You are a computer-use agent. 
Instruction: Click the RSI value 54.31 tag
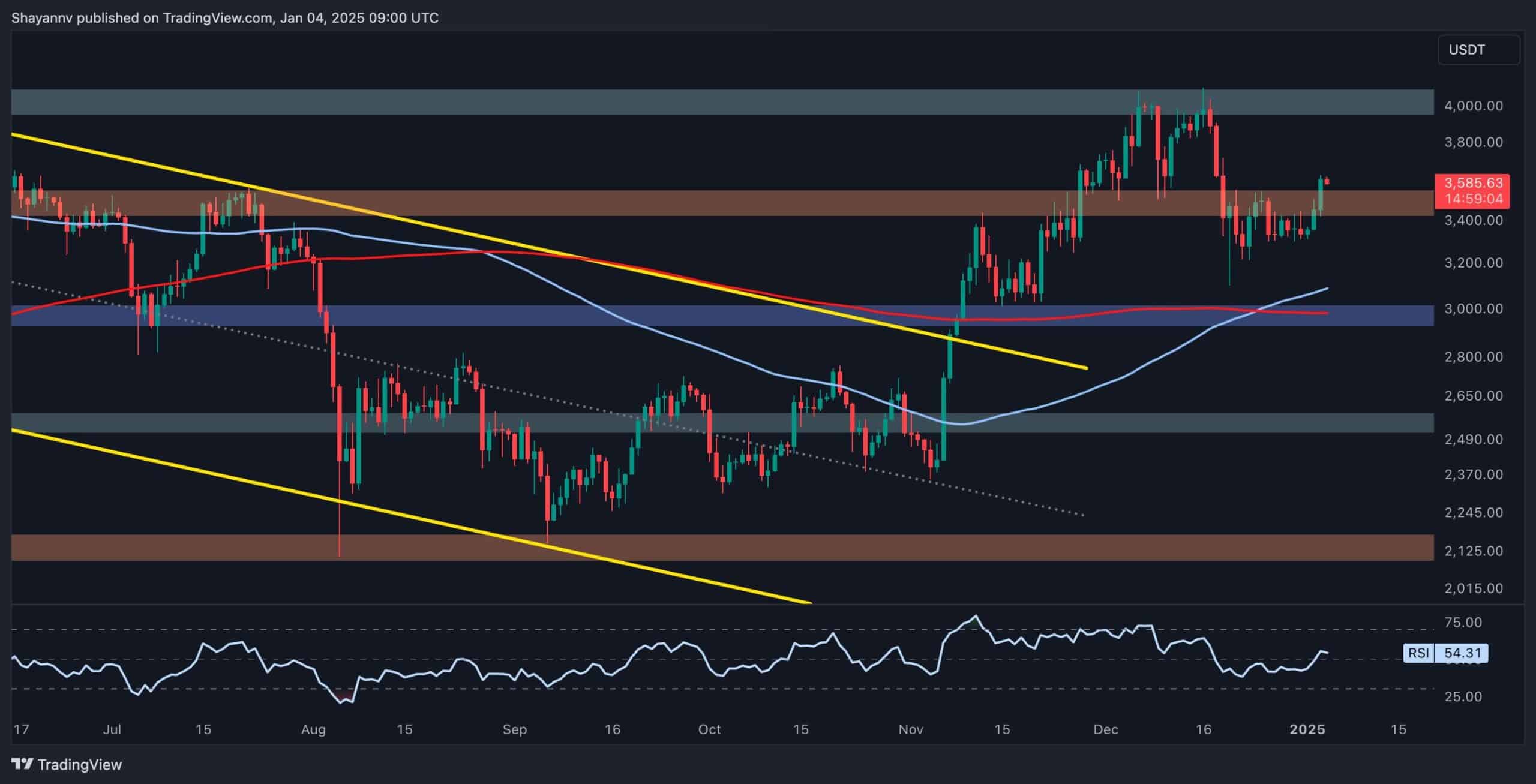coord(1462,653)
